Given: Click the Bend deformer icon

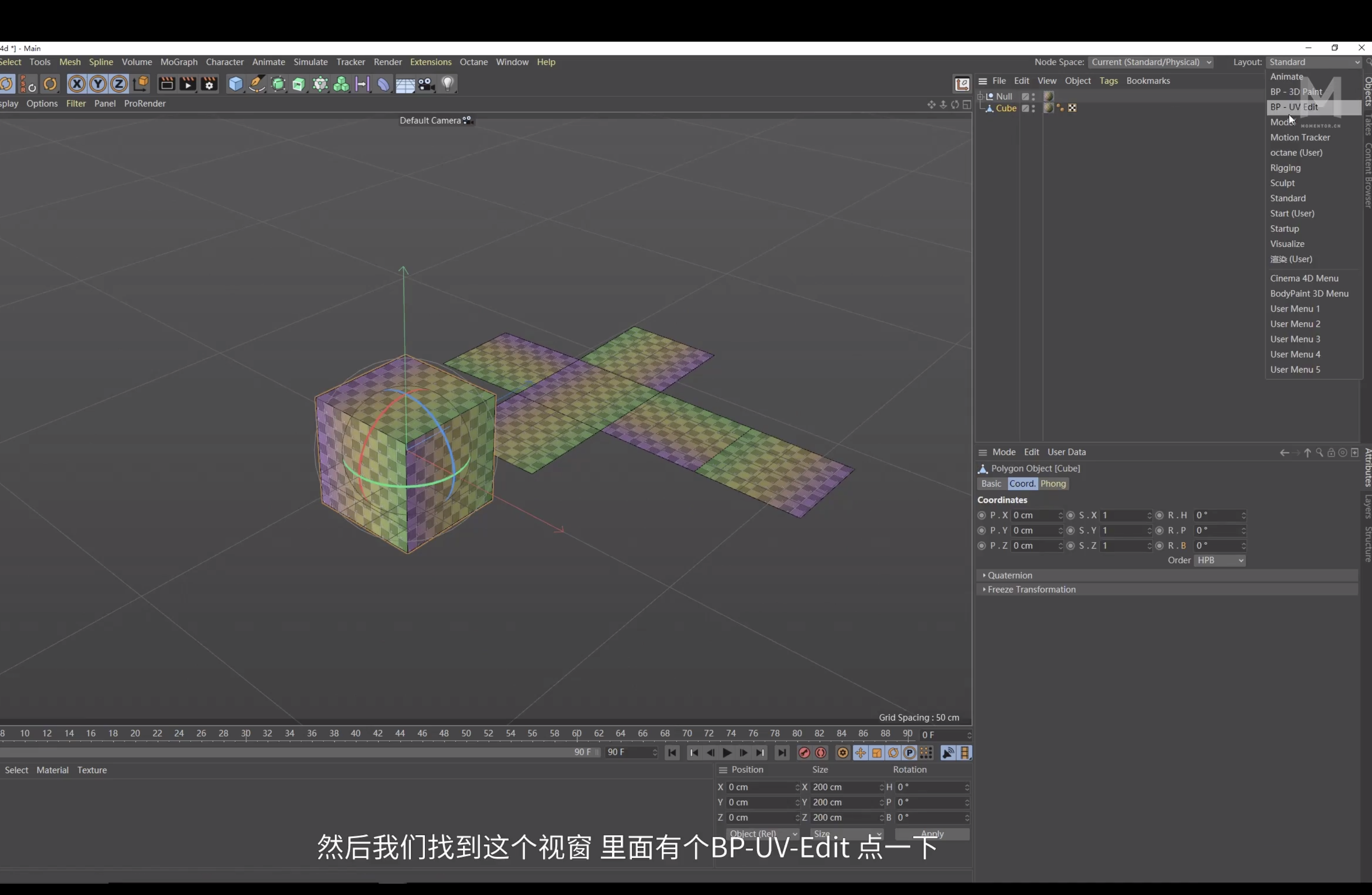Looking at the screenshot, I should pyautogui.click(x=383, y=84).
